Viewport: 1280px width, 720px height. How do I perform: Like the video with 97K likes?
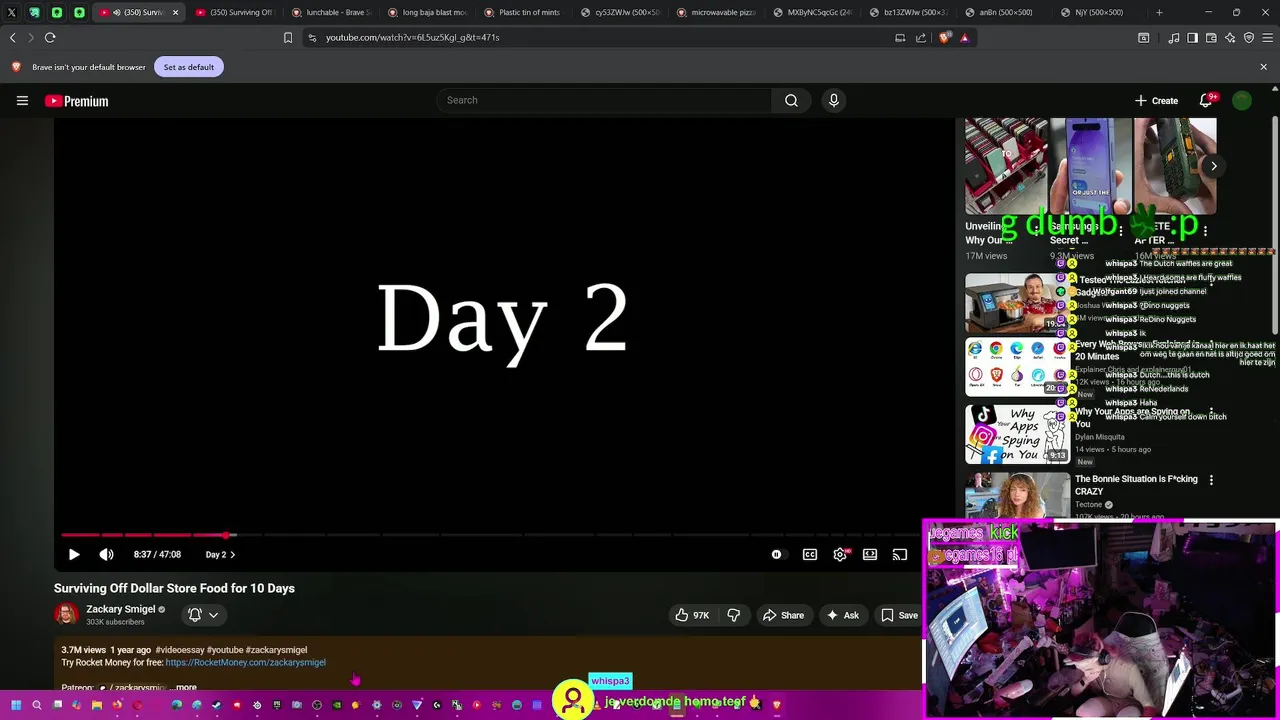point(692,615)
